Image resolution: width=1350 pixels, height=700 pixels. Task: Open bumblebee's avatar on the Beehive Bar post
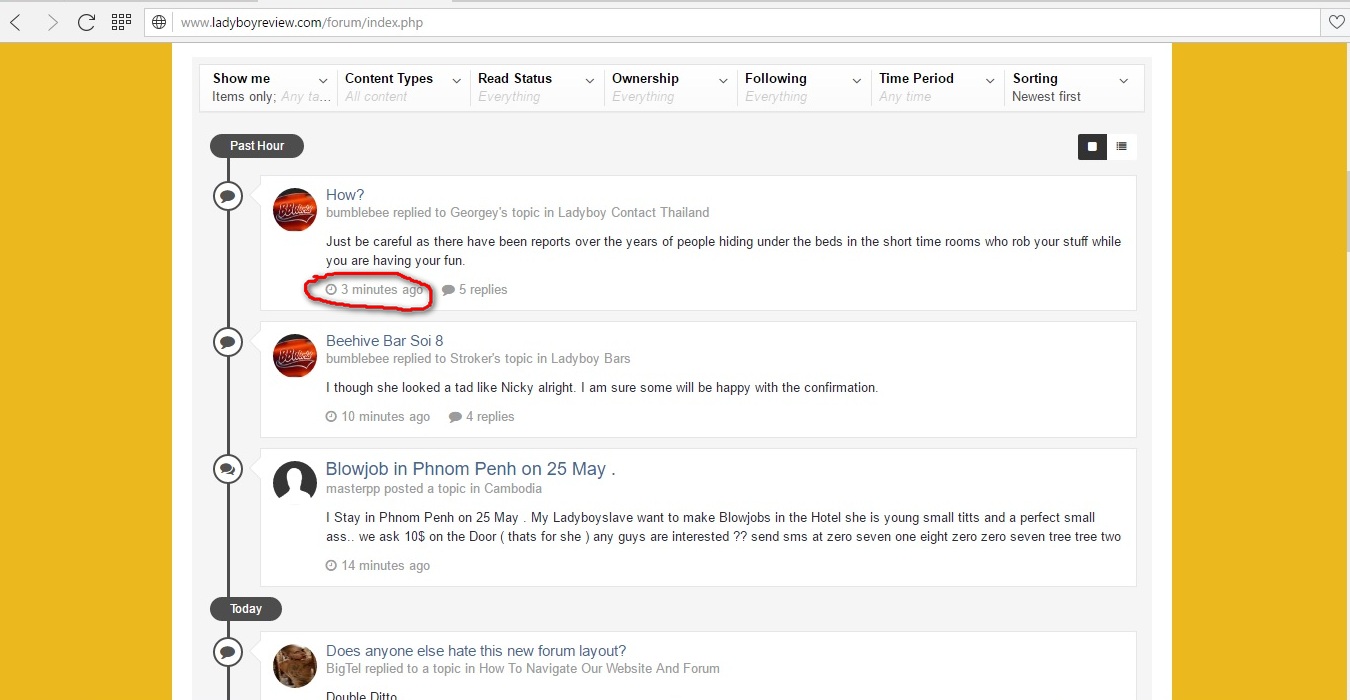click(x=295, y=356)
